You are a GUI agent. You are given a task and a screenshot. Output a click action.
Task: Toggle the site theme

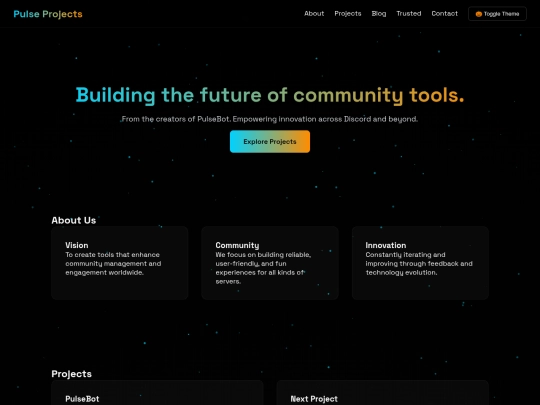pyautogui.click(x=497, y=14)
